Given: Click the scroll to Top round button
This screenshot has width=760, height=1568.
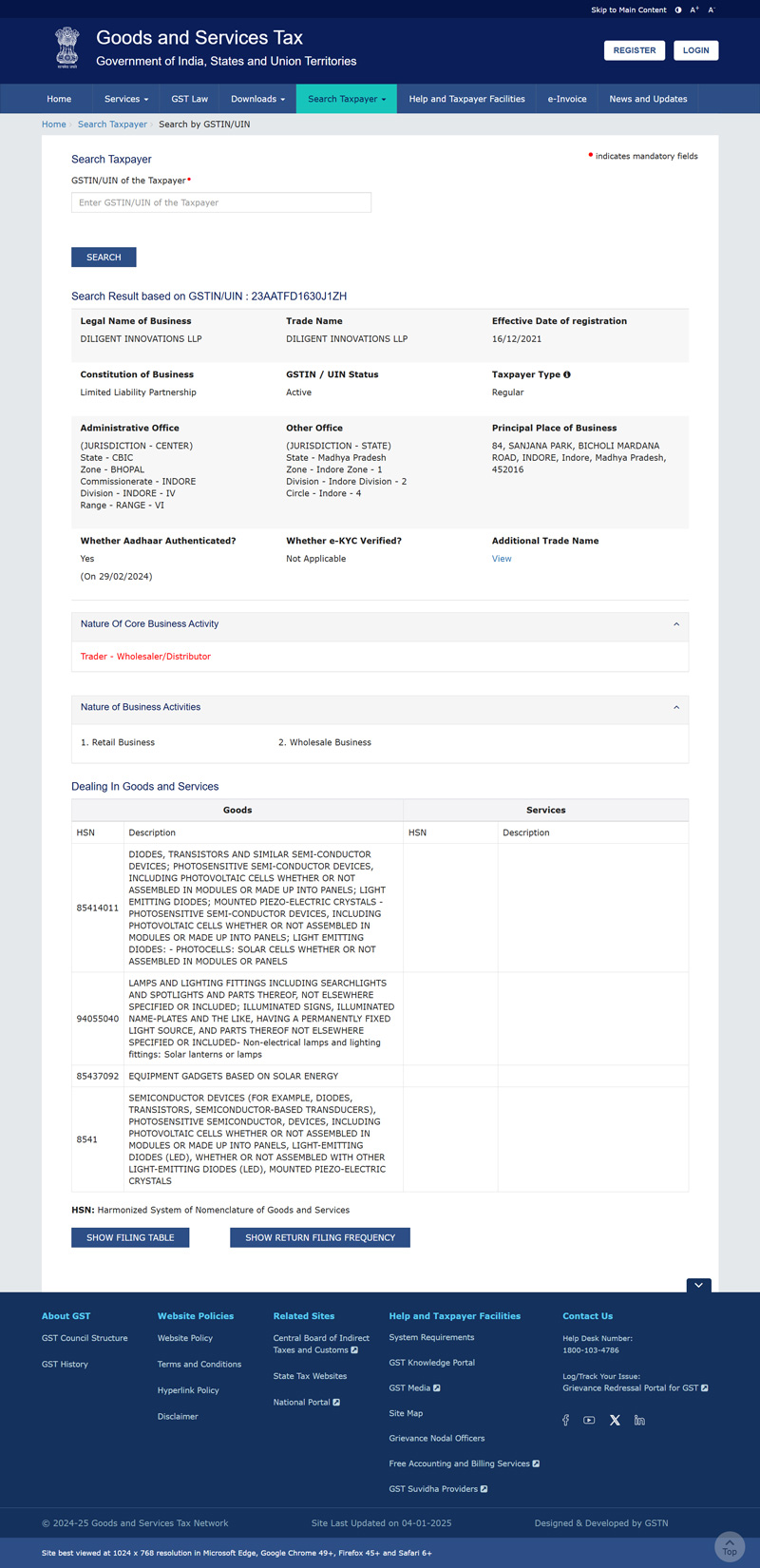Looking at the screenshot, I should (x=730, y=1546).
